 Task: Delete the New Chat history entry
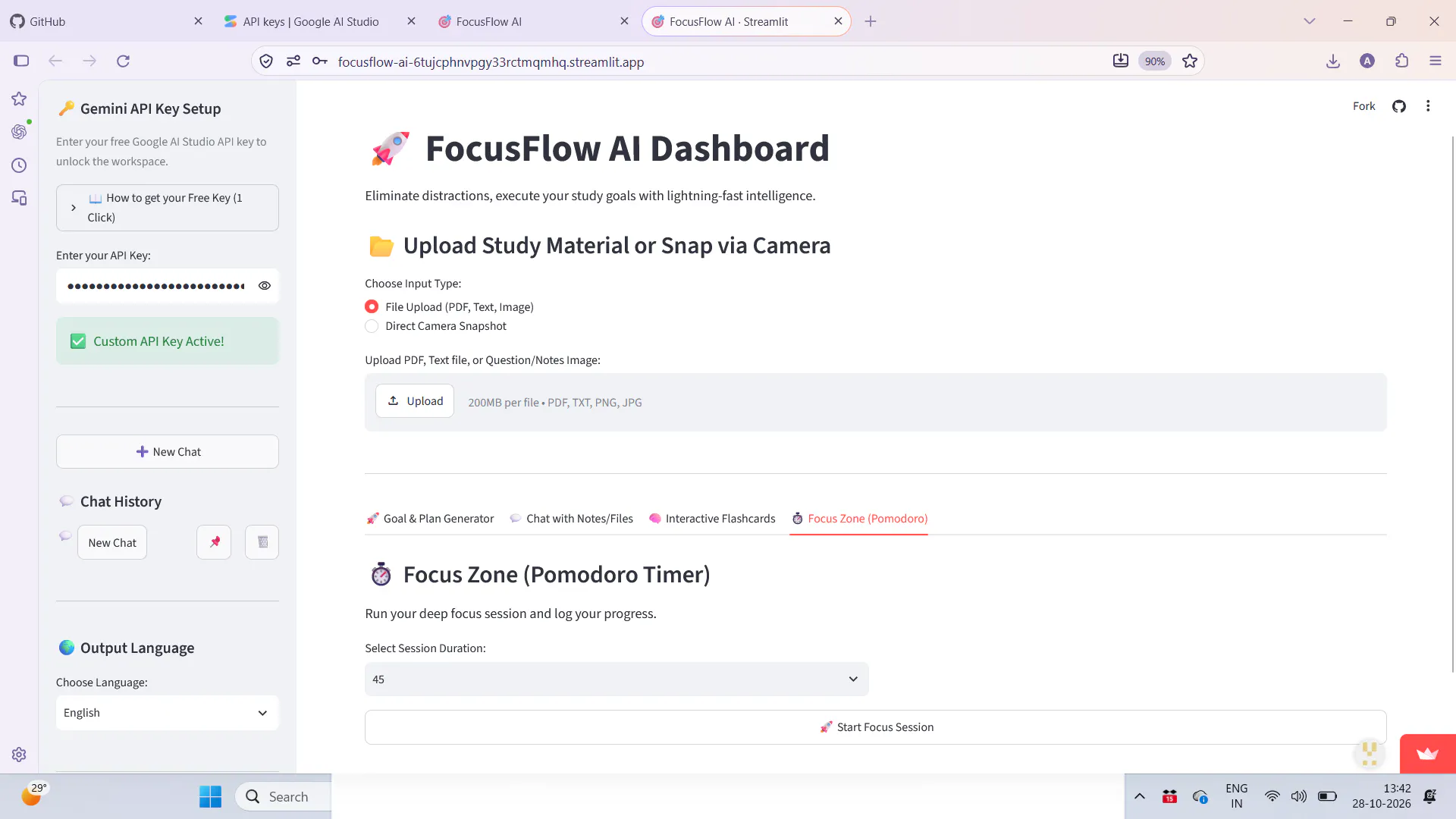262,542
